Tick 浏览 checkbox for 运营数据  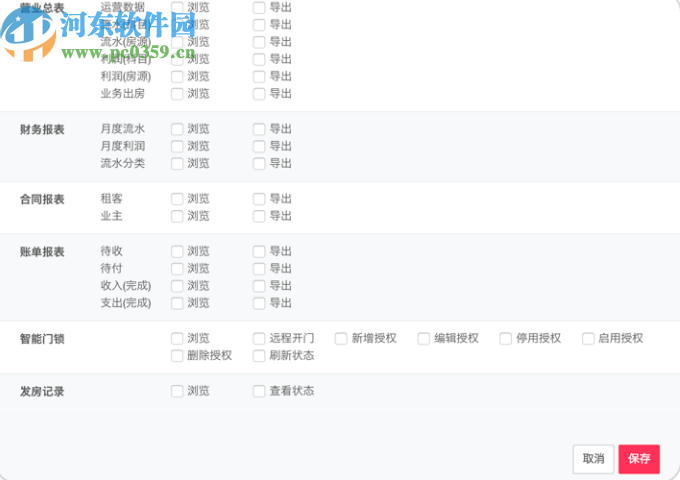177,7
